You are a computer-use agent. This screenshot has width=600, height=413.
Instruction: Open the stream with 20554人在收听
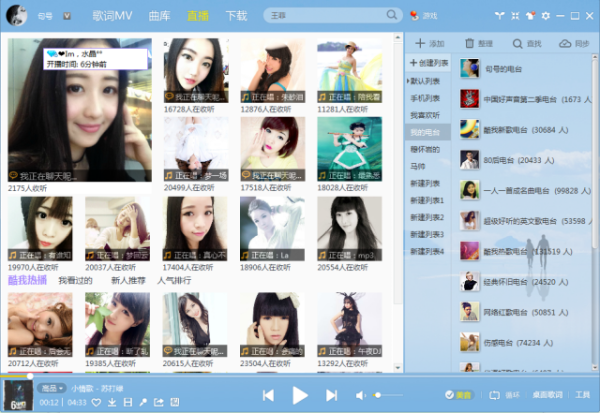coord(349,229)
